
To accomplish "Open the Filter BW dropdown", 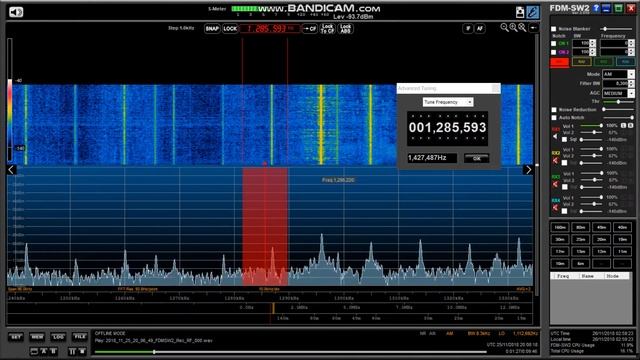I will [631, 84].
